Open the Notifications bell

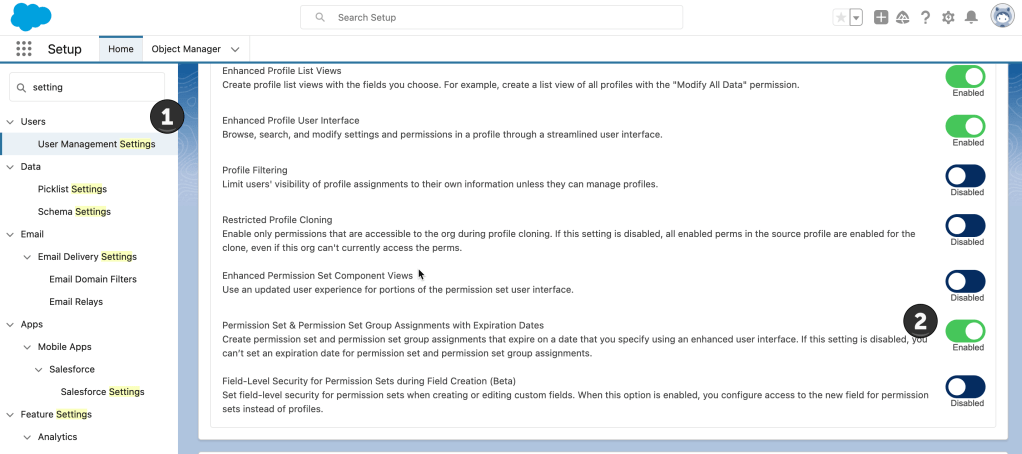pyautogui.click(x=971, y=17)
